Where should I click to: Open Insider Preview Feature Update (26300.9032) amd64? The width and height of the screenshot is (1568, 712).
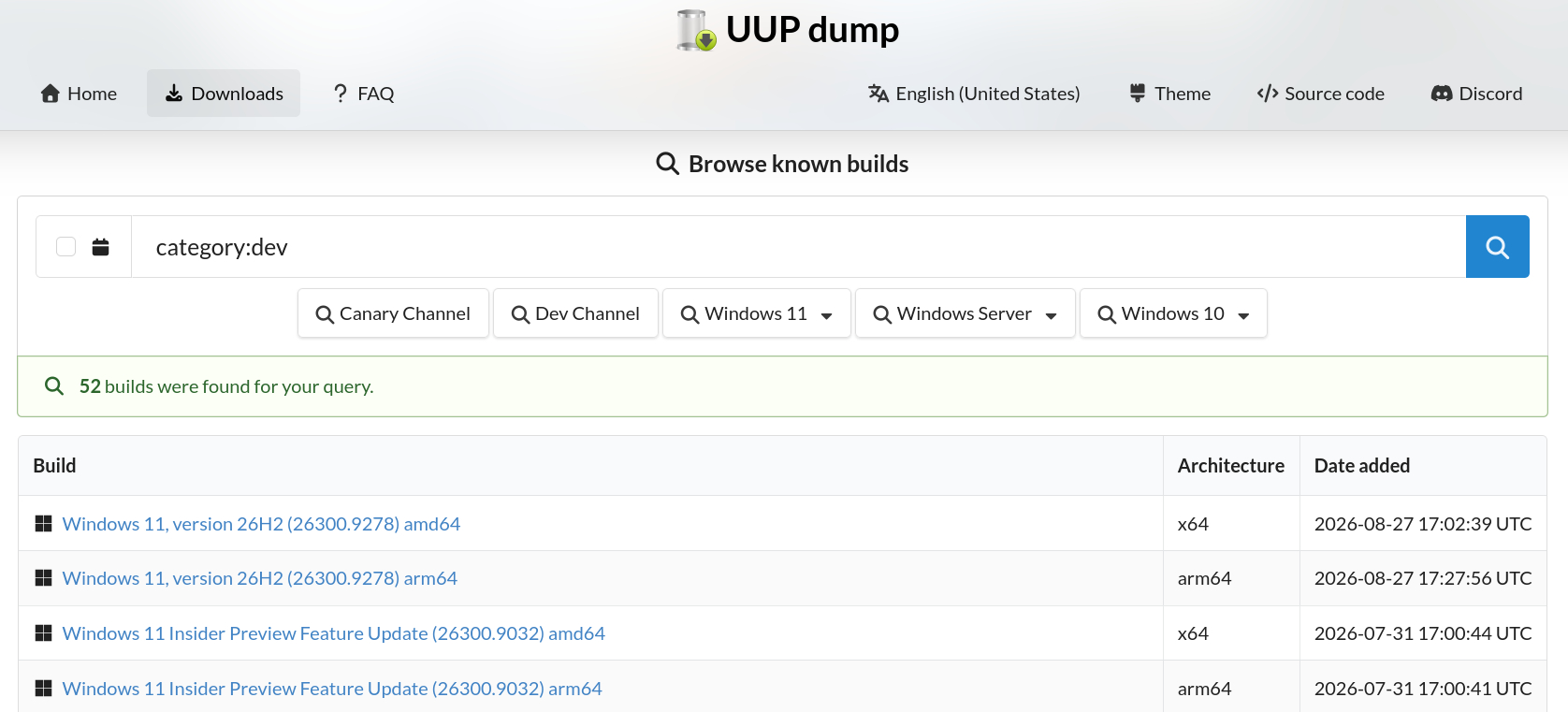(x=334, y=633)
